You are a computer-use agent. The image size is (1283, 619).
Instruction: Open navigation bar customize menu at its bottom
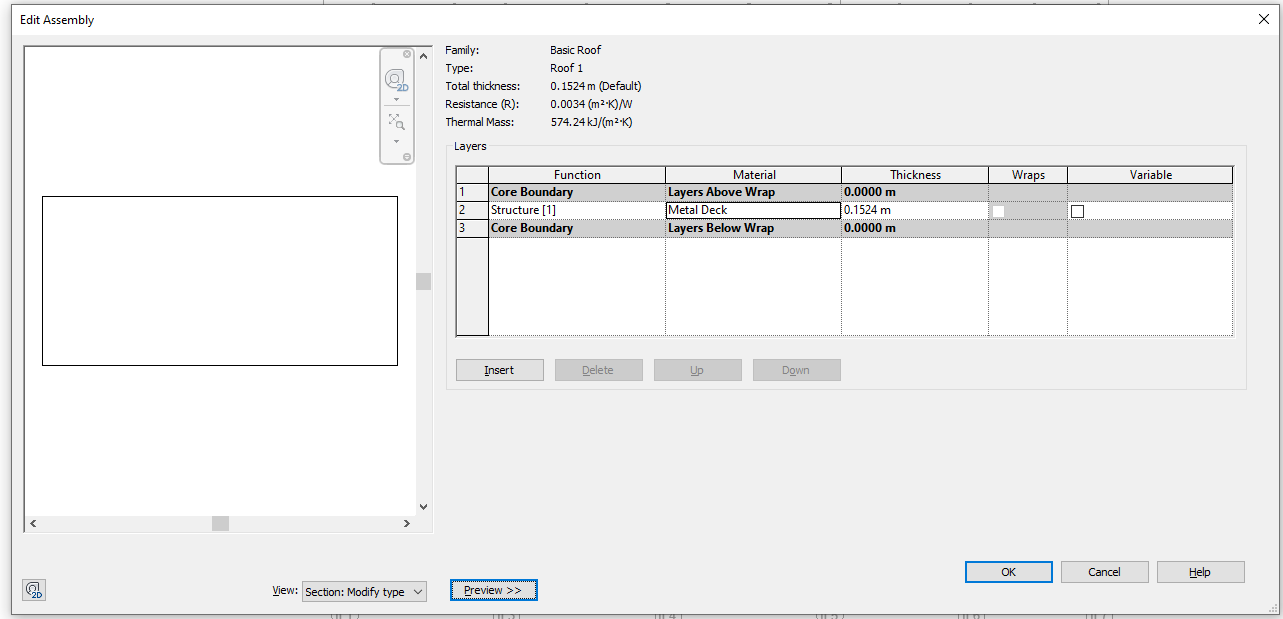(x=407, y=157)
